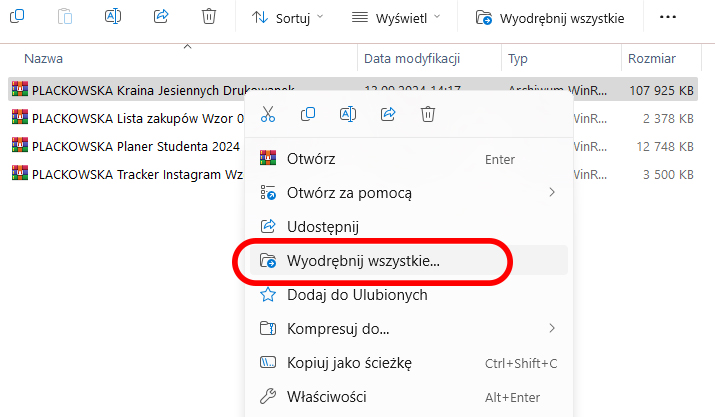Choose Kompresuj do... in the context menu
Viewport: 715px width, 417px height.
(409, 328)
